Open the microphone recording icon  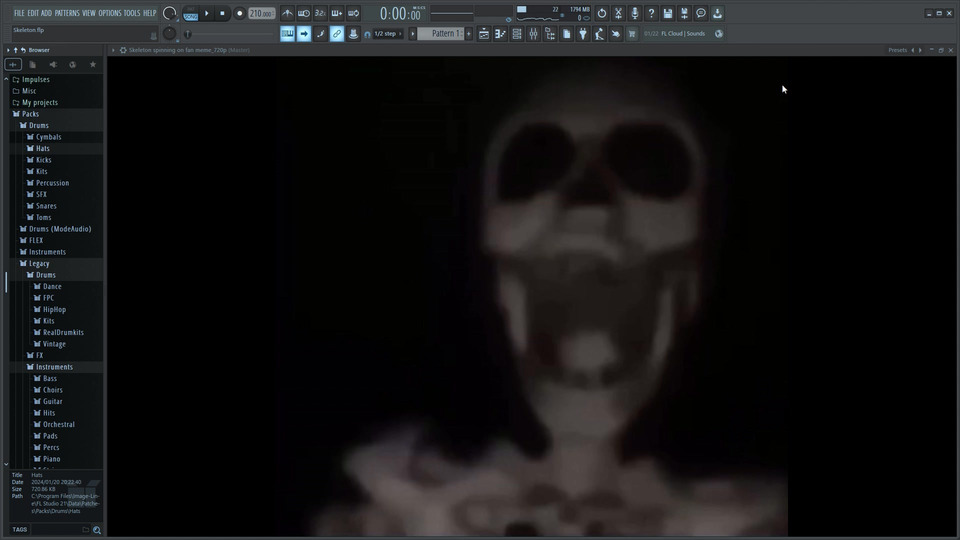(x=635, y=14)
